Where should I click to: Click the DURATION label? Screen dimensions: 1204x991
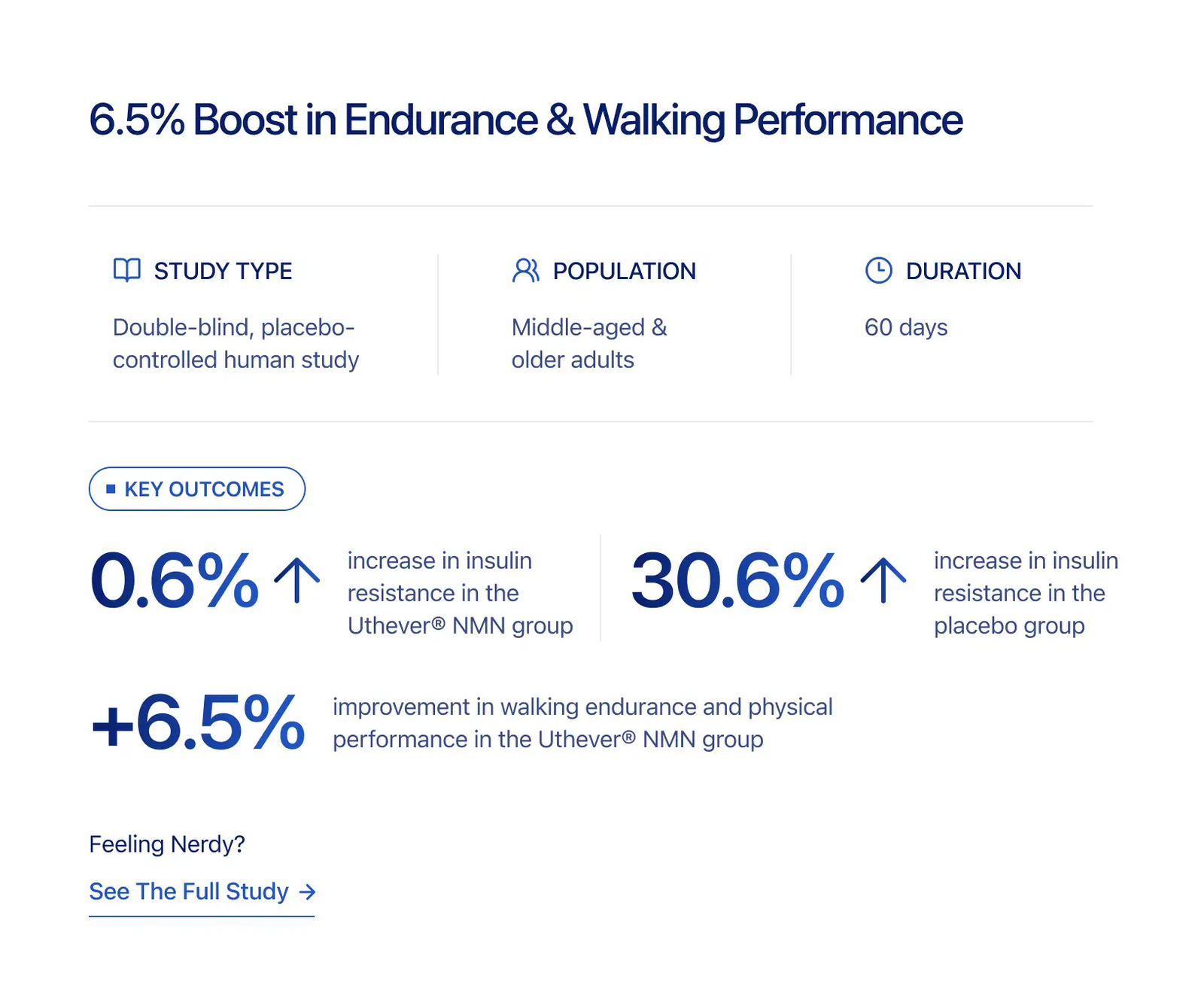[x=963, y=271]
